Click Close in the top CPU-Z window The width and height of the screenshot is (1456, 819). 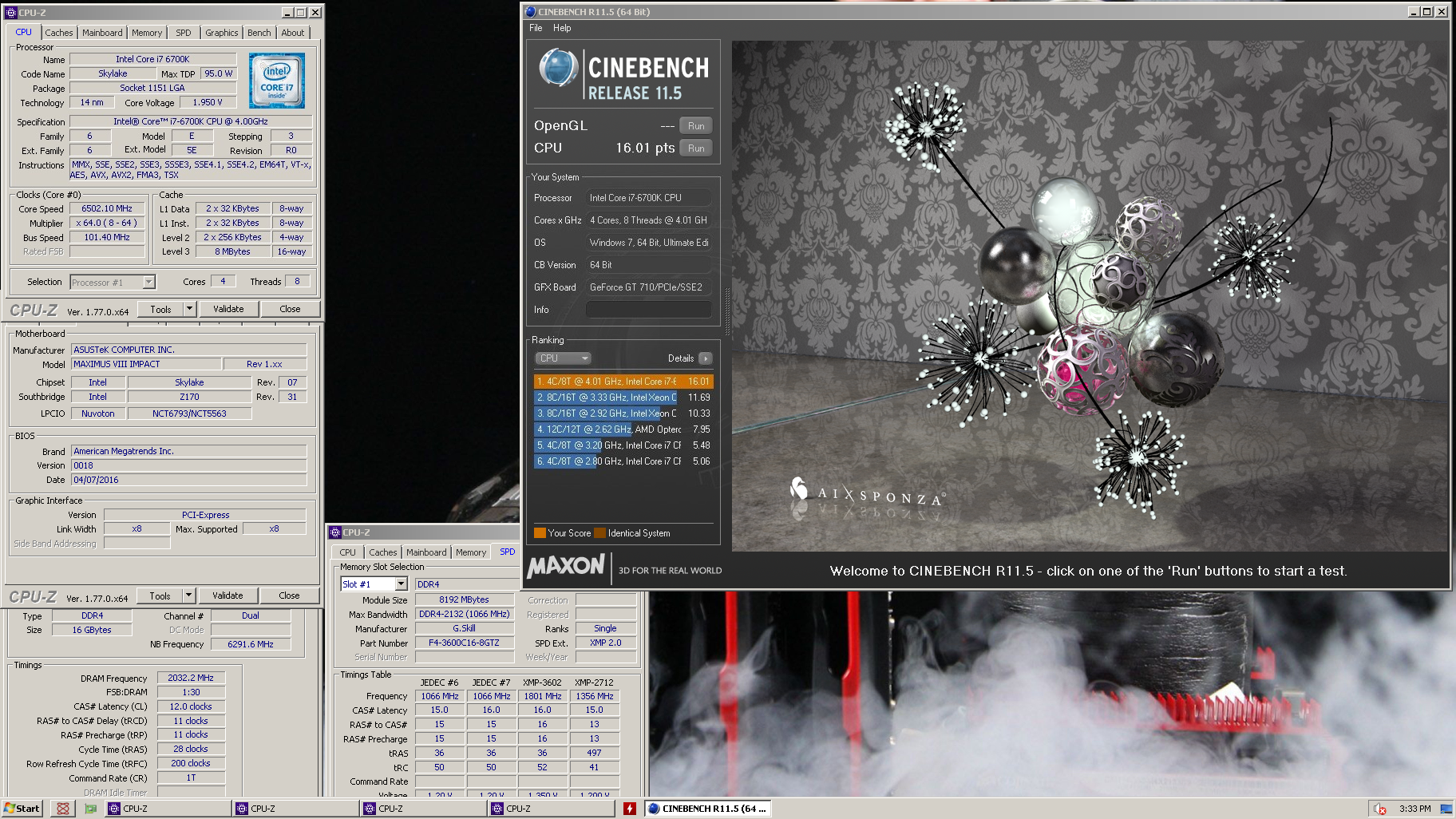290,309
